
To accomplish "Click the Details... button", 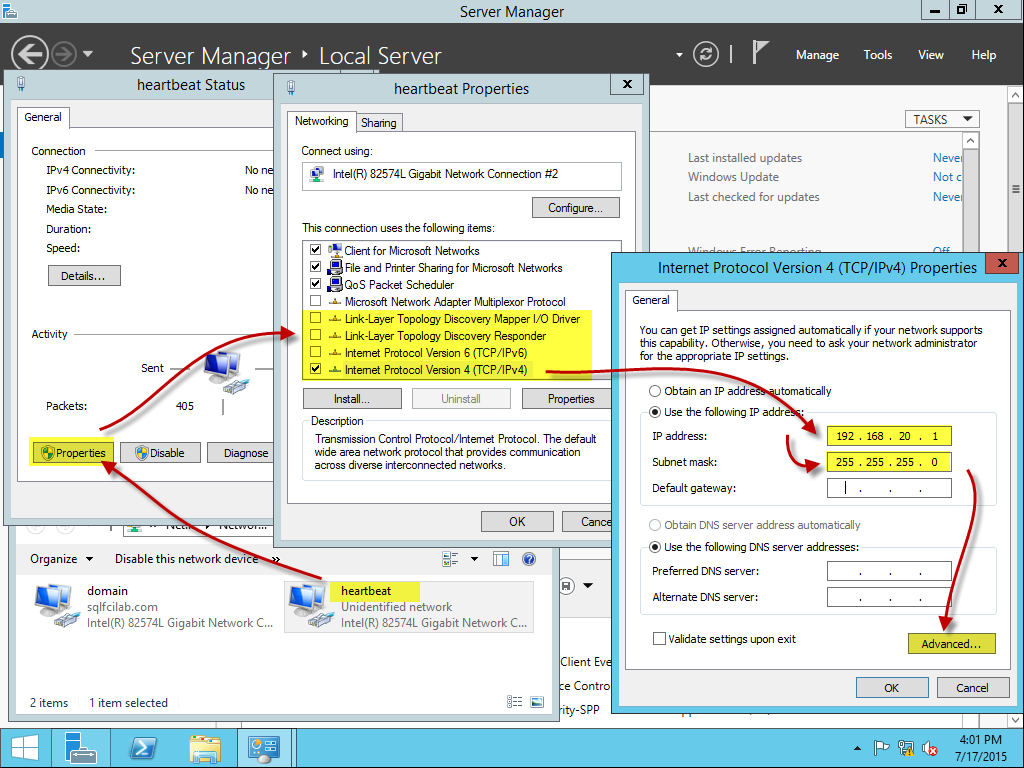I will pyautogui.click(x=84, y=276).
